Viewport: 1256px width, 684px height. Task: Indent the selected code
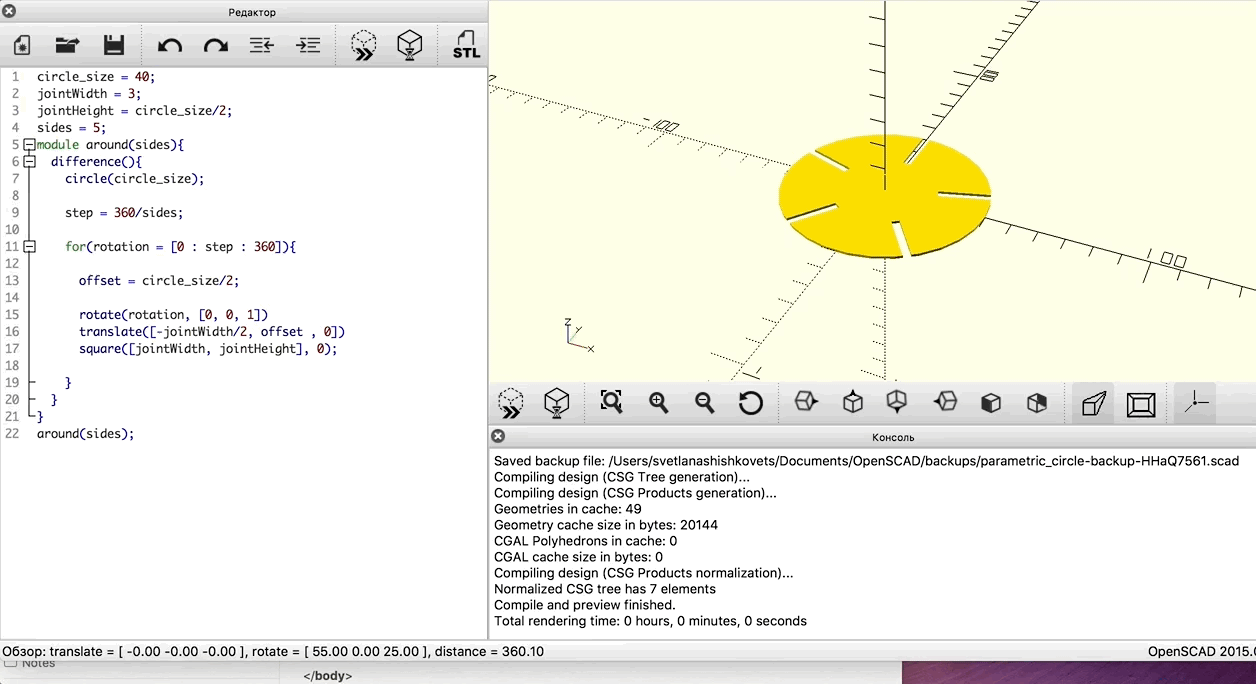309,45
